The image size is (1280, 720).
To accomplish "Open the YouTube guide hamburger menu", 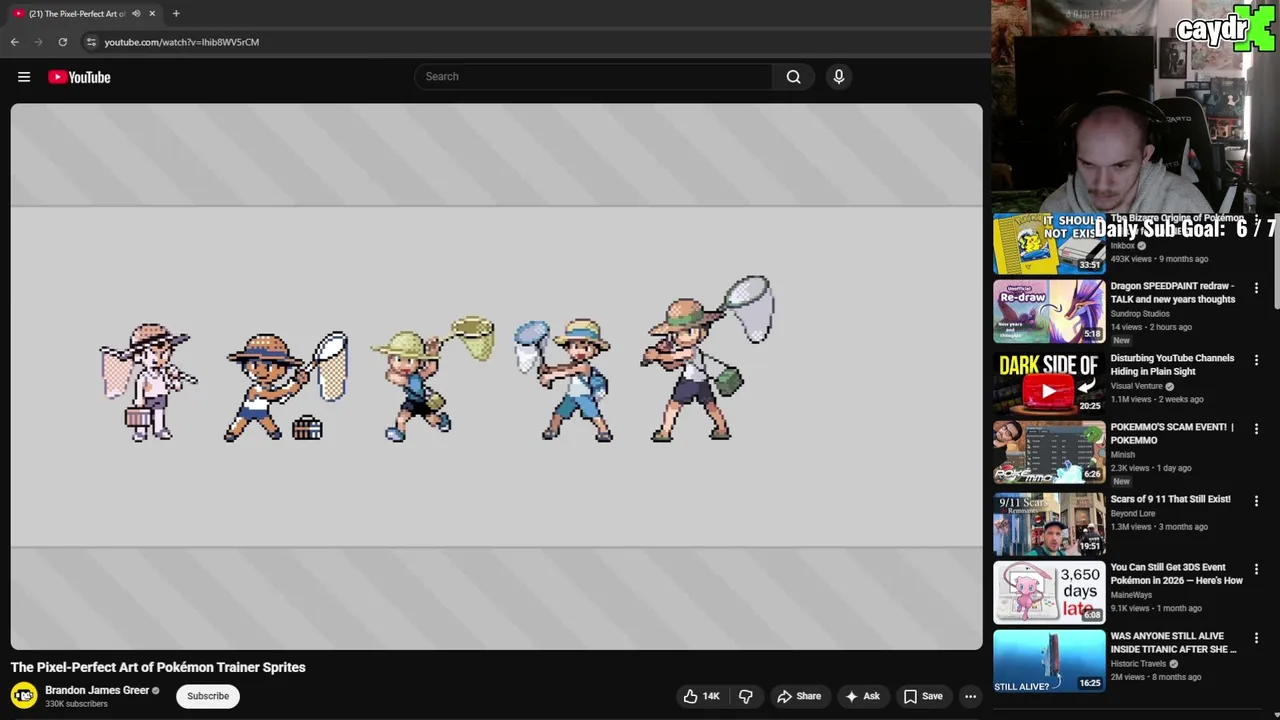I will (x=24, y=77).
